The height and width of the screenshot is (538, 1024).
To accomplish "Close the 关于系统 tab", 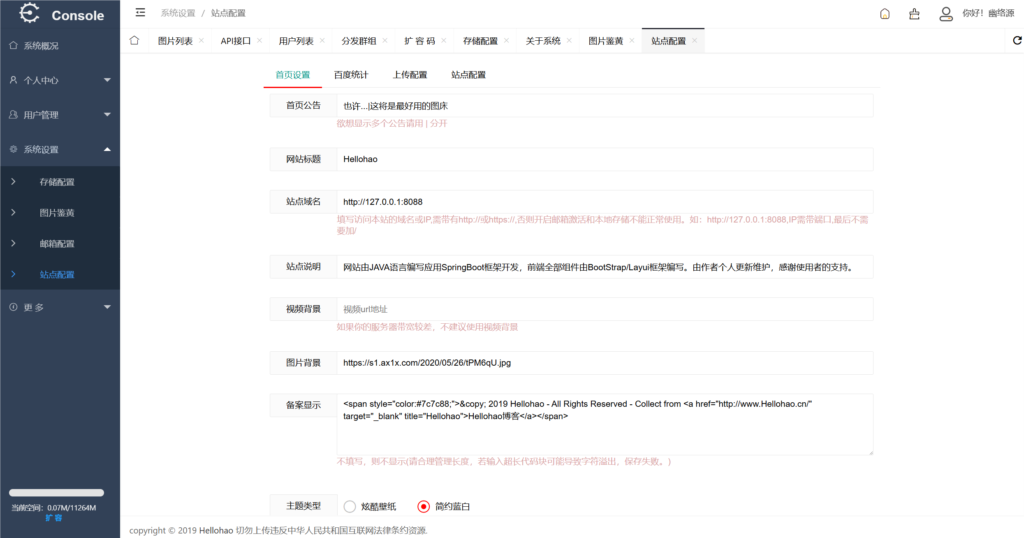I will click(569, 40).
